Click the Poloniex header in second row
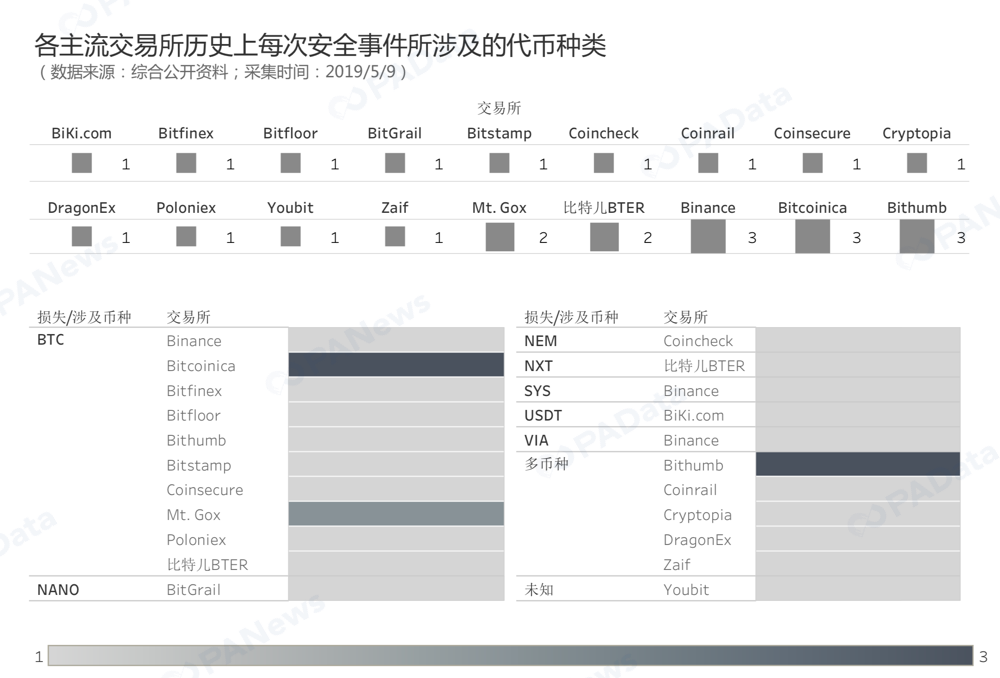 (x=186, y=208)
